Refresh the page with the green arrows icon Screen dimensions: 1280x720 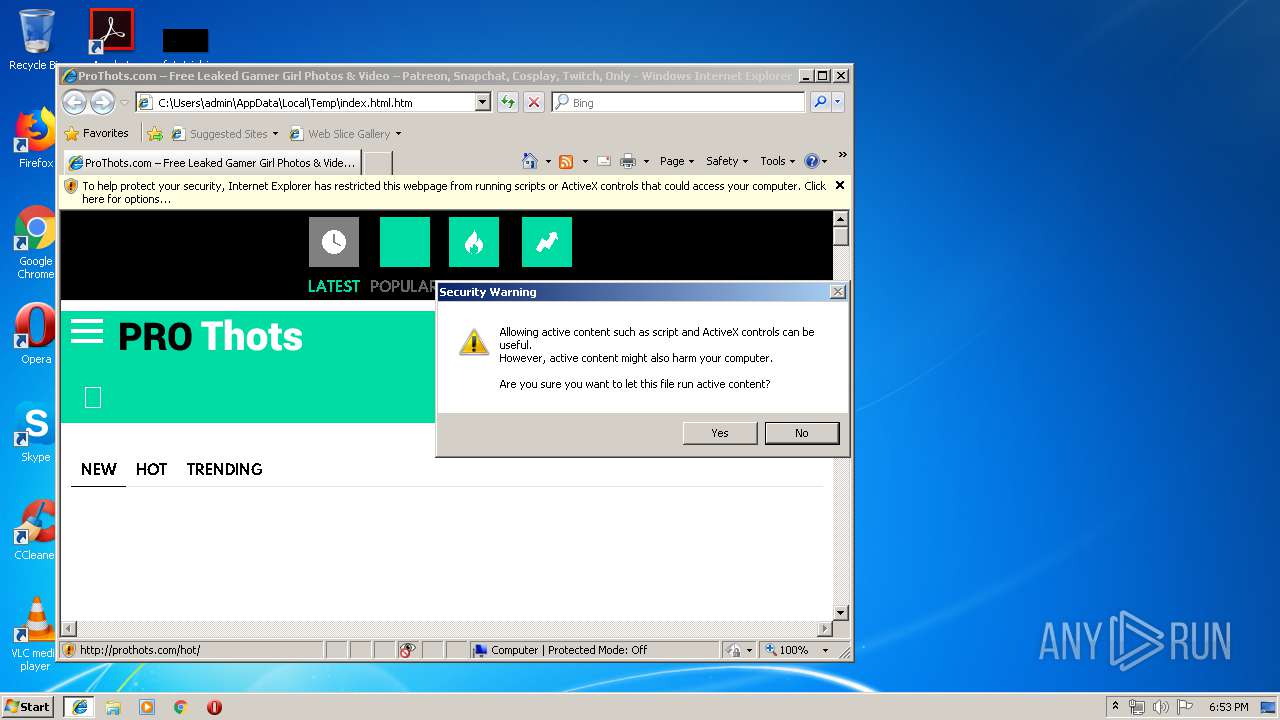tap(508, 102)
